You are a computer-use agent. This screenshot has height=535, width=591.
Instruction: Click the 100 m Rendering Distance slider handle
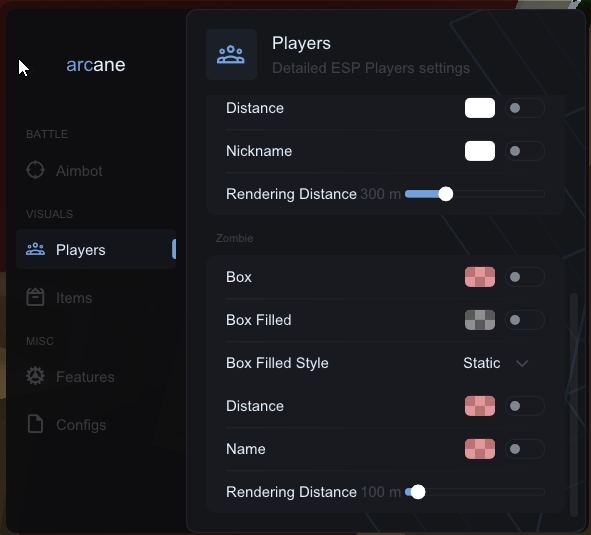tap(418, 492)
